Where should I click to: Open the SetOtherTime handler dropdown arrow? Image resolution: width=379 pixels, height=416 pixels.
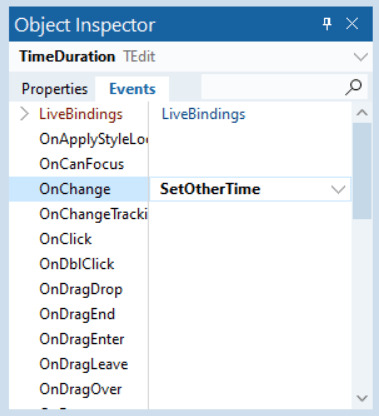click(338, 190)
